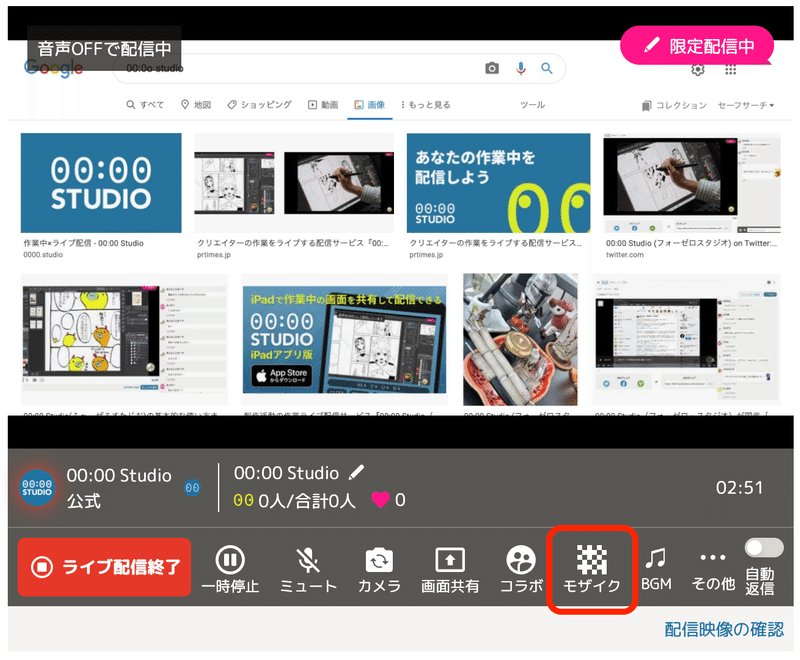Open the 配信映像の確認 link
This screenshot has height=660, width=800.
[723, 629]
